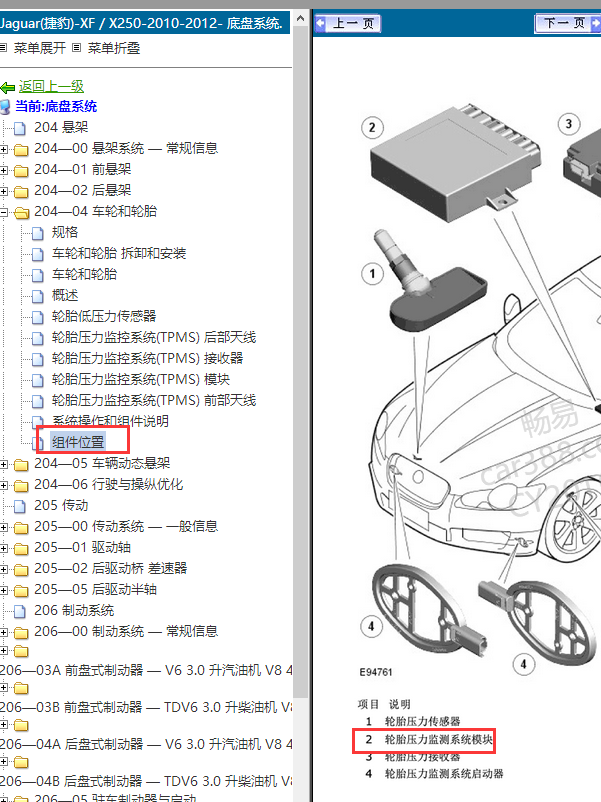The image size is (601, 802).
Task: Click the Jaguar XF 底盘系统 title bar
Action: click(x=144, y=24)
